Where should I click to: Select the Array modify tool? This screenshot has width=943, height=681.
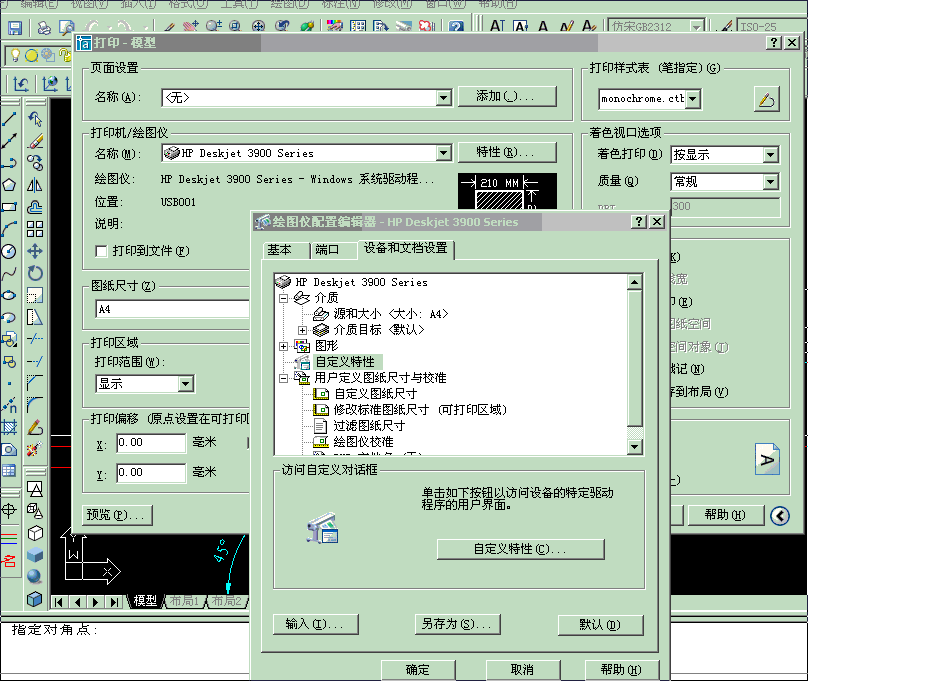pos(35,229)
